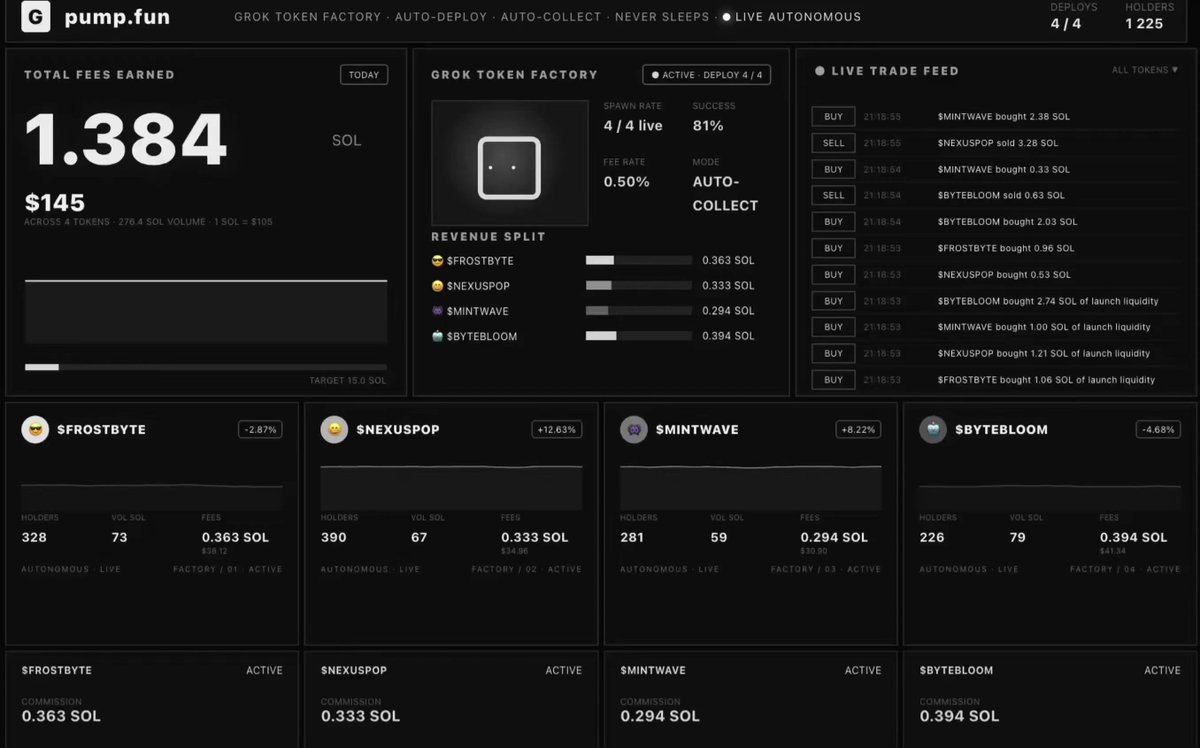
Task: Click the BUY tag for $FROSTBYTE 1.06 SOL launch liquidity
Action: pyautogui.click(x=833, y=380)
